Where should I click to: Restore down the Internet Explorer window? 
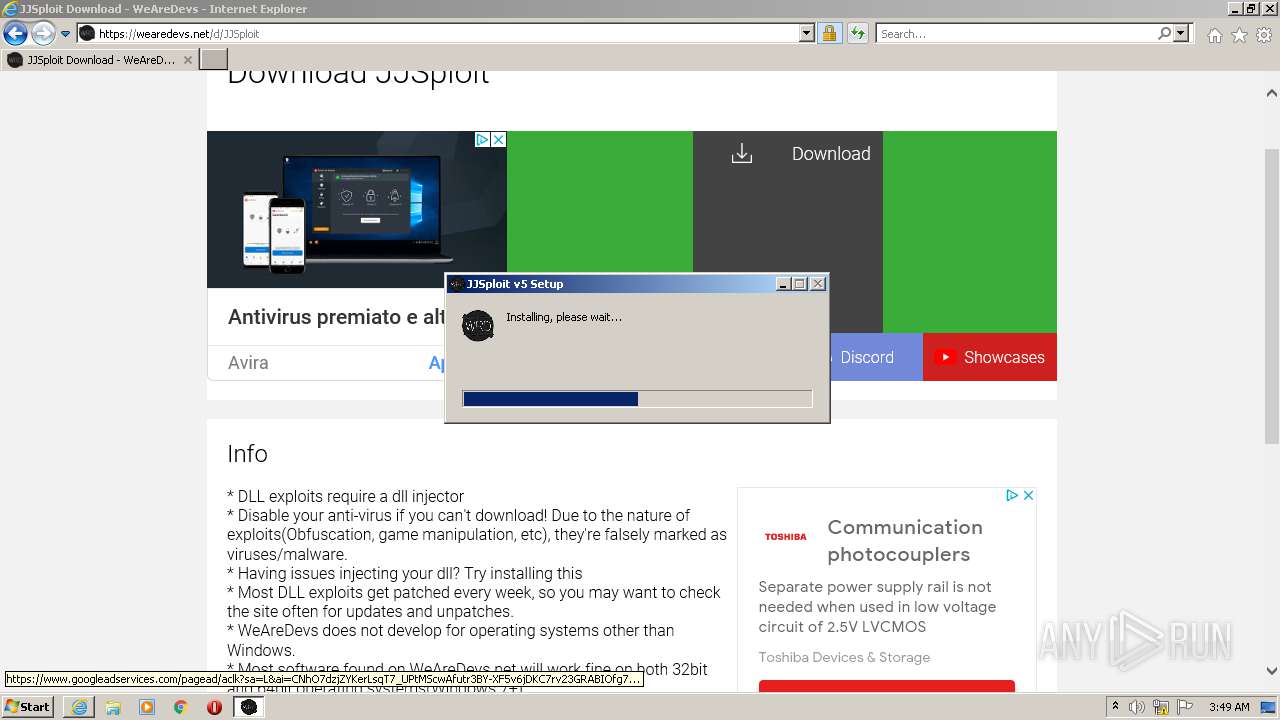coord(1252,8)
